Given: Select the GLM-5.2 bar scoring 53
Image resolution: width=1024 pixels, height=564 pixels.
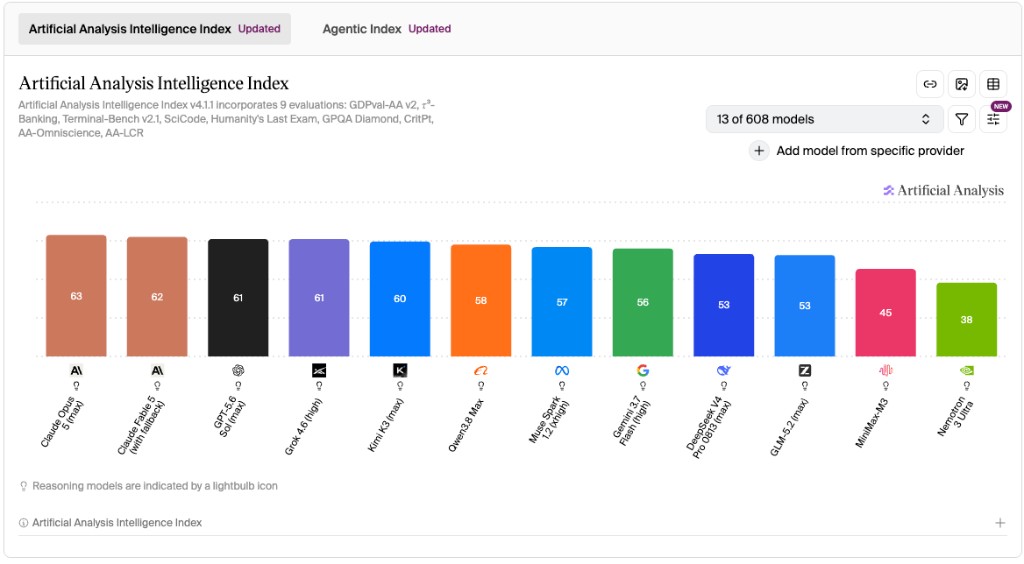Looking at the screenshot, I should point(805,306).
